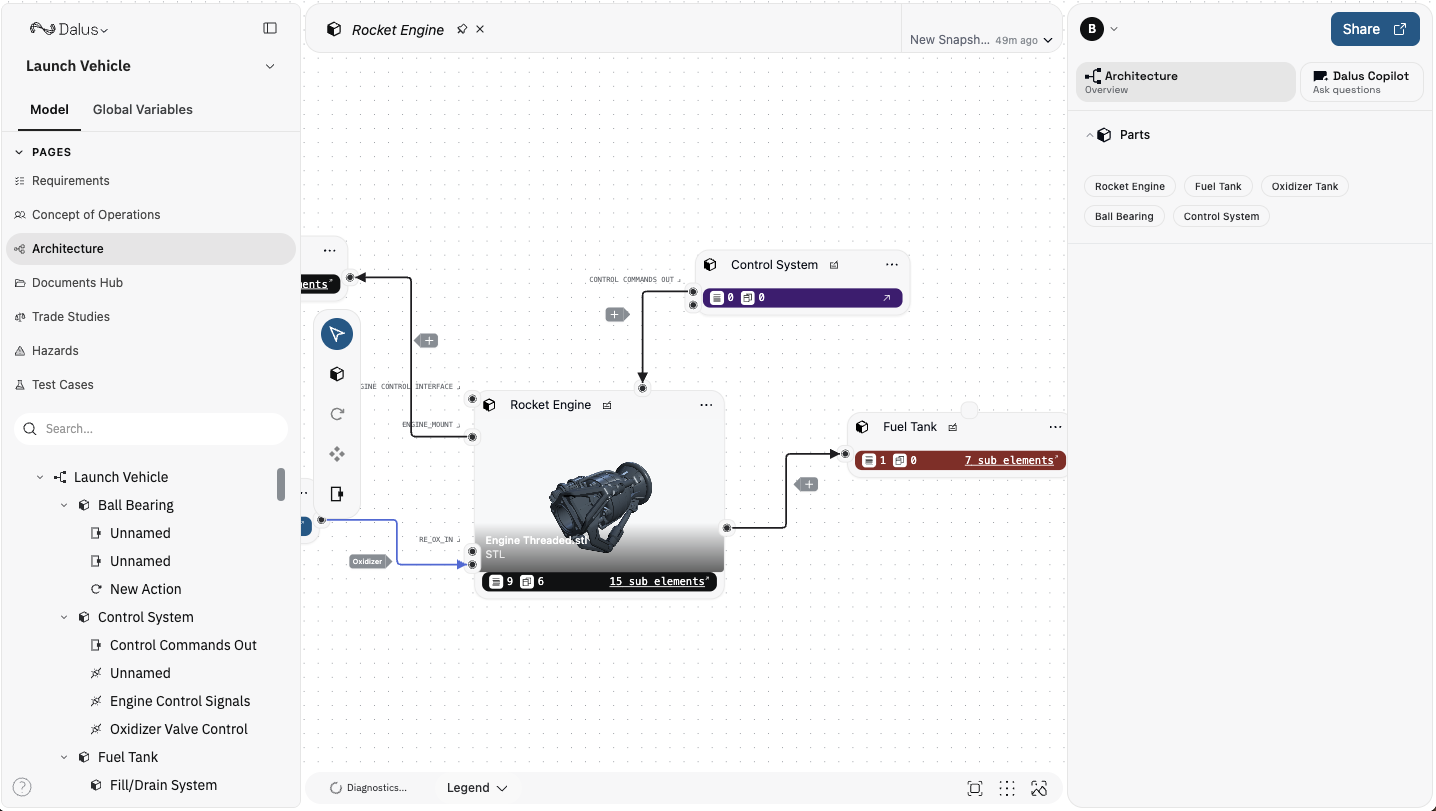Open the Requirements page

point(151,181)
